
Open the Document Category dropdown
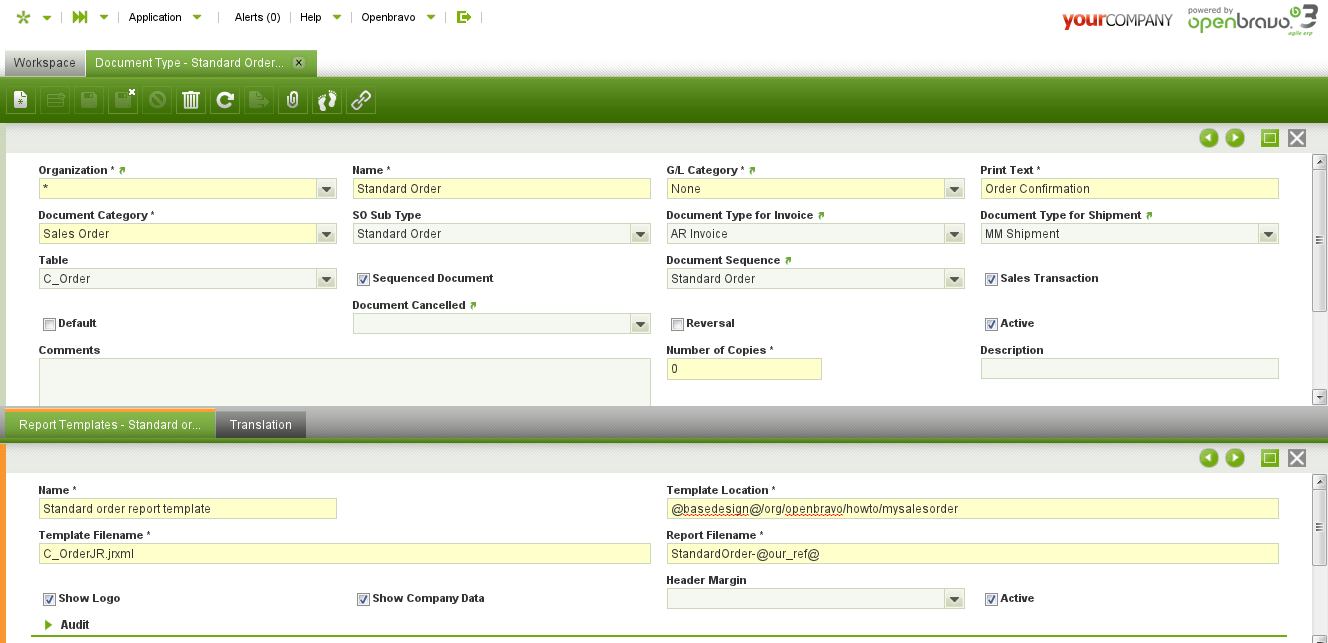(x=326, y=234)
